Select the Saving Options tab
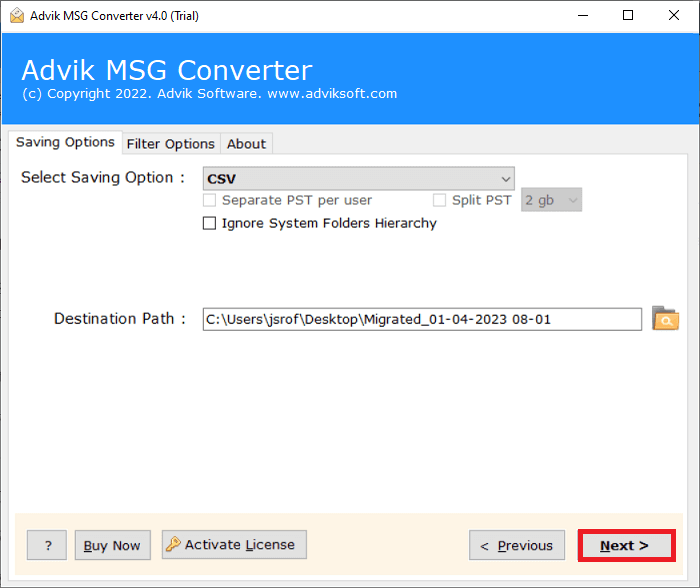 point(65,142)
